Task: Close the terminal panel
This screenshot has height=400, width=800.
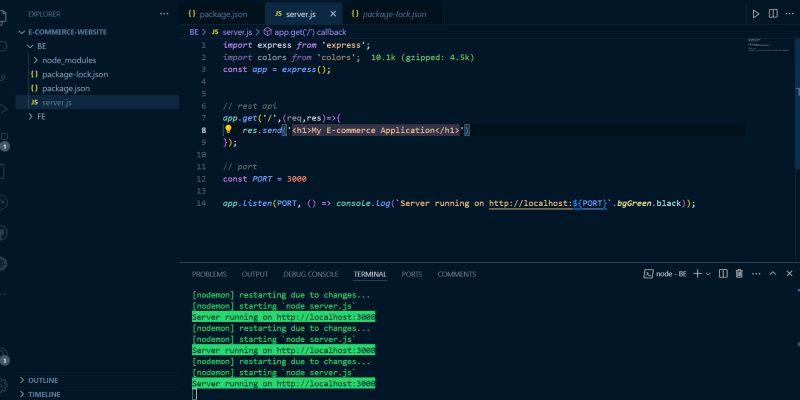Action: pos(787,274)
